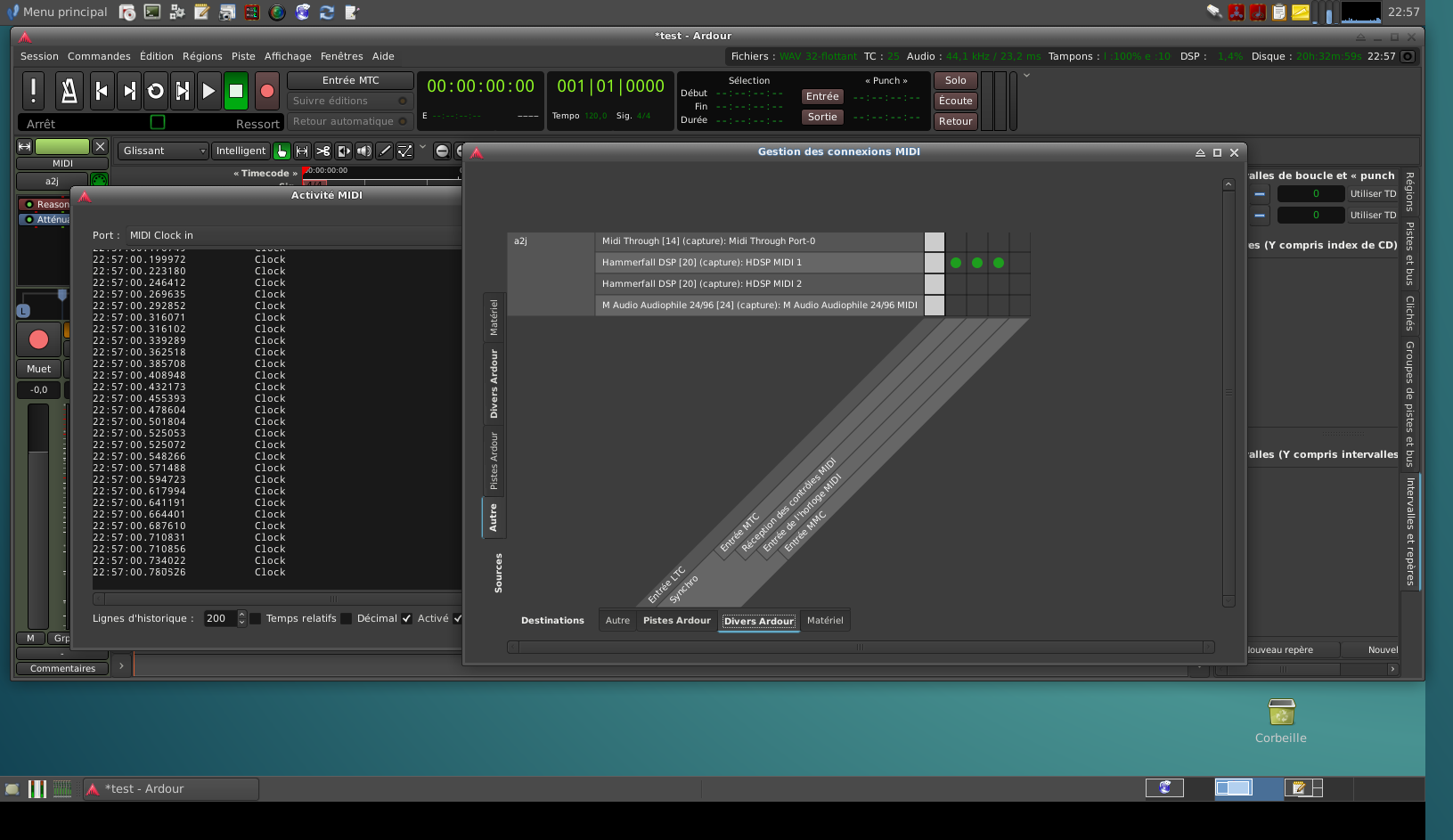The height and width of the screenshot is (840, 1453).
Task: Enable the Temps relatifs checkbox
Action: pos(256,619)
